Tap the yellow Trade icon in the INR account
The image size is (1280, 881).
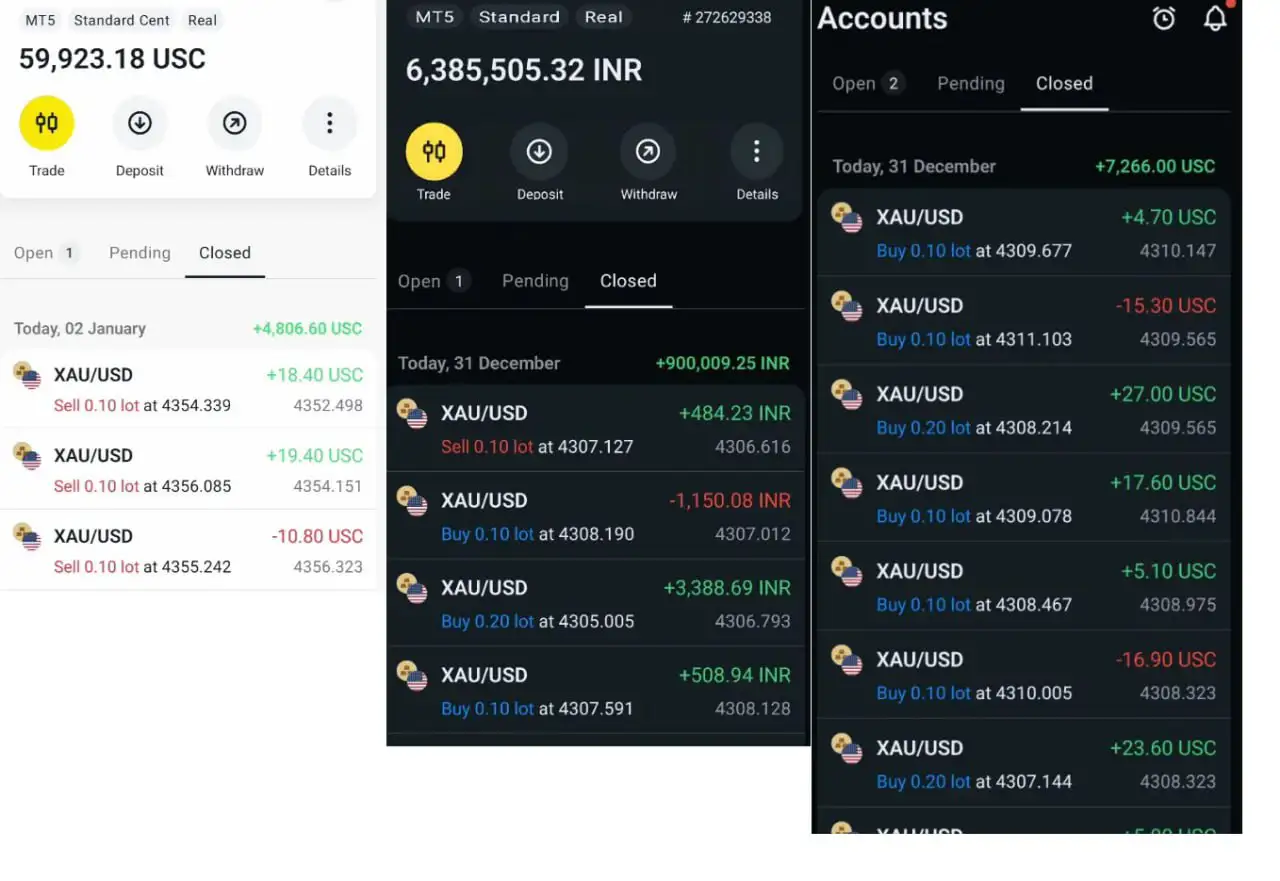click(x=434, y=151)
